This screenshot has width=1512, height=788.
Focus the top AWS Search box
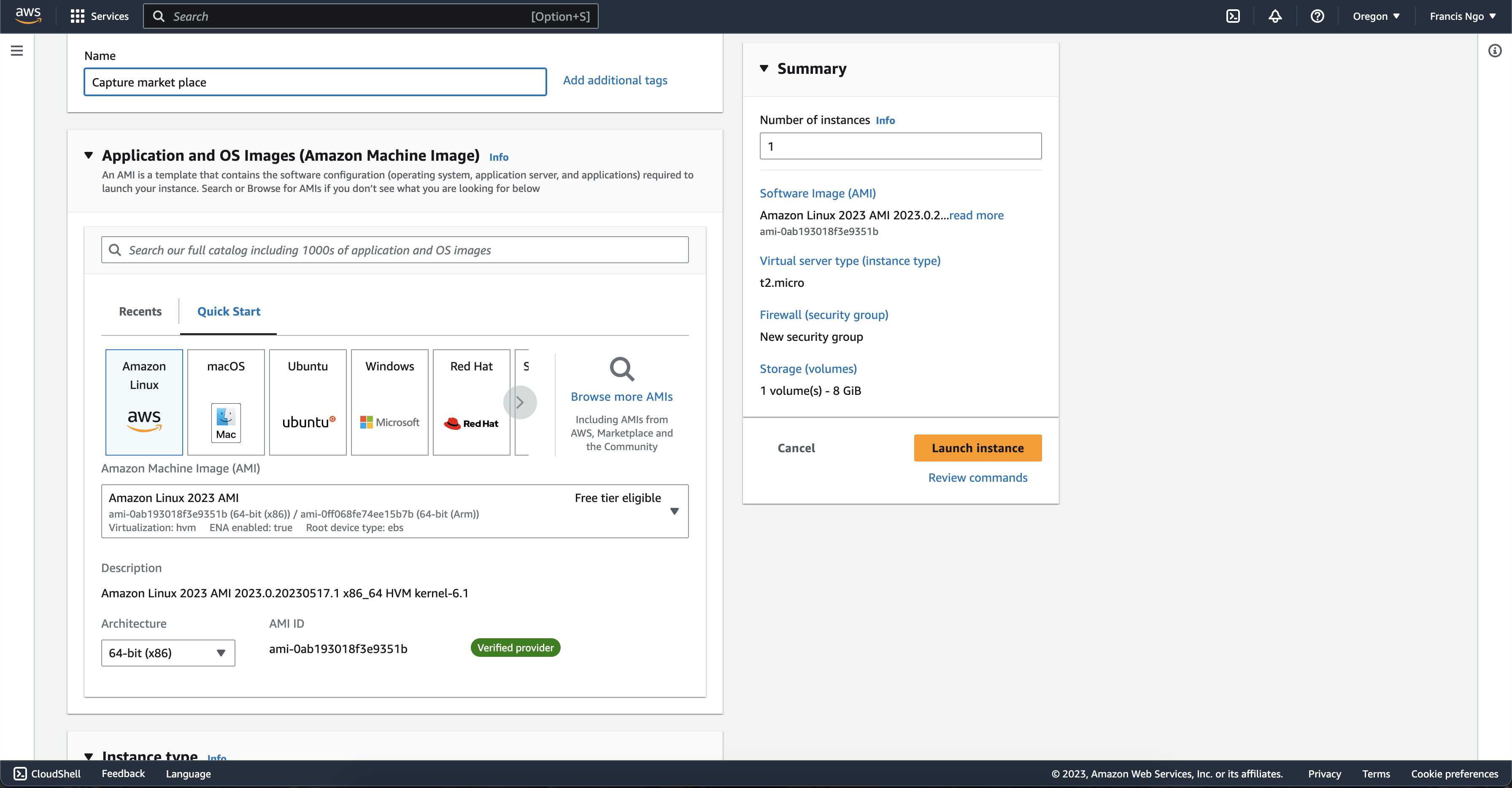pos(370,16)
